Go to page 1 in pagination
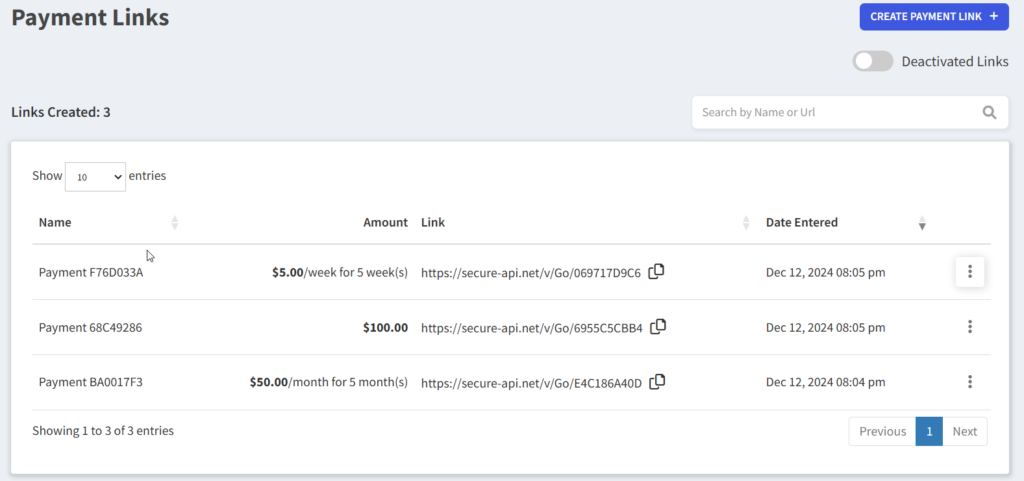1024x481 pixels. (929, 431)
